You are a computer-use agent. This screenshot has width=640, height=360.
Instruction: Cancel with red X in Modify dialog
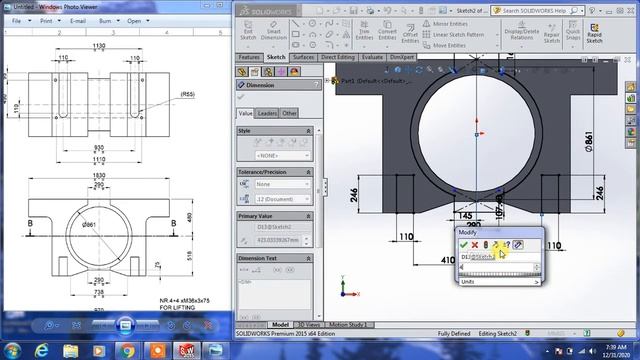pos(475,245)
